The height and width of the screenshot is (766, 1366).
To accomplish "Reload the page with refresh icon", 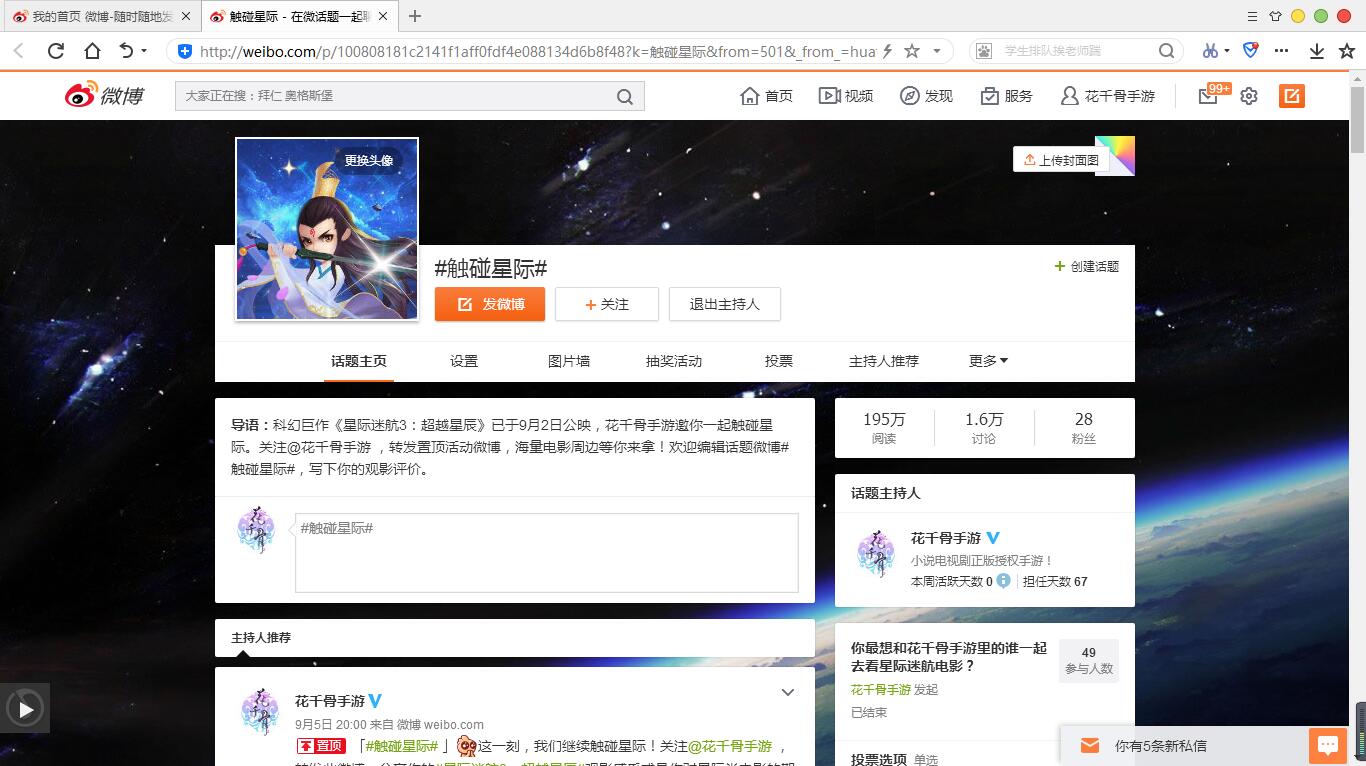I will [x=56, y=51].
